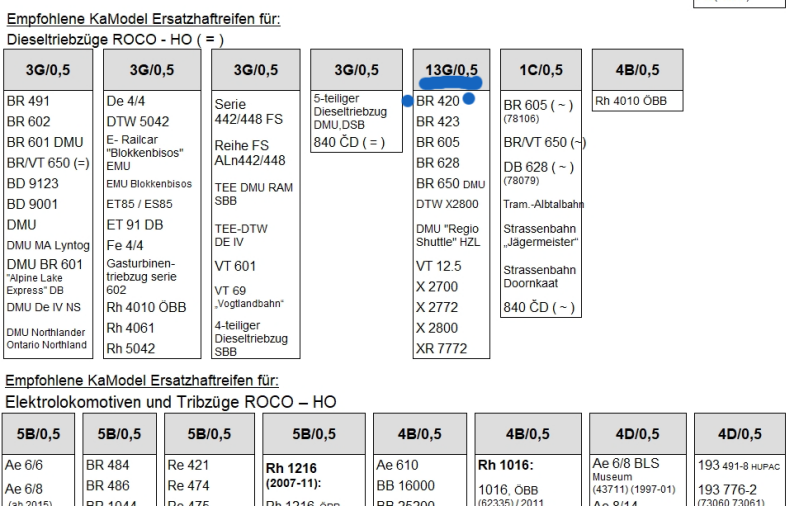The height and width of the screenshot is (506, 799).
Task: Select the Re 421 entry
Action: pyautogui.click(x=188, y=465)
